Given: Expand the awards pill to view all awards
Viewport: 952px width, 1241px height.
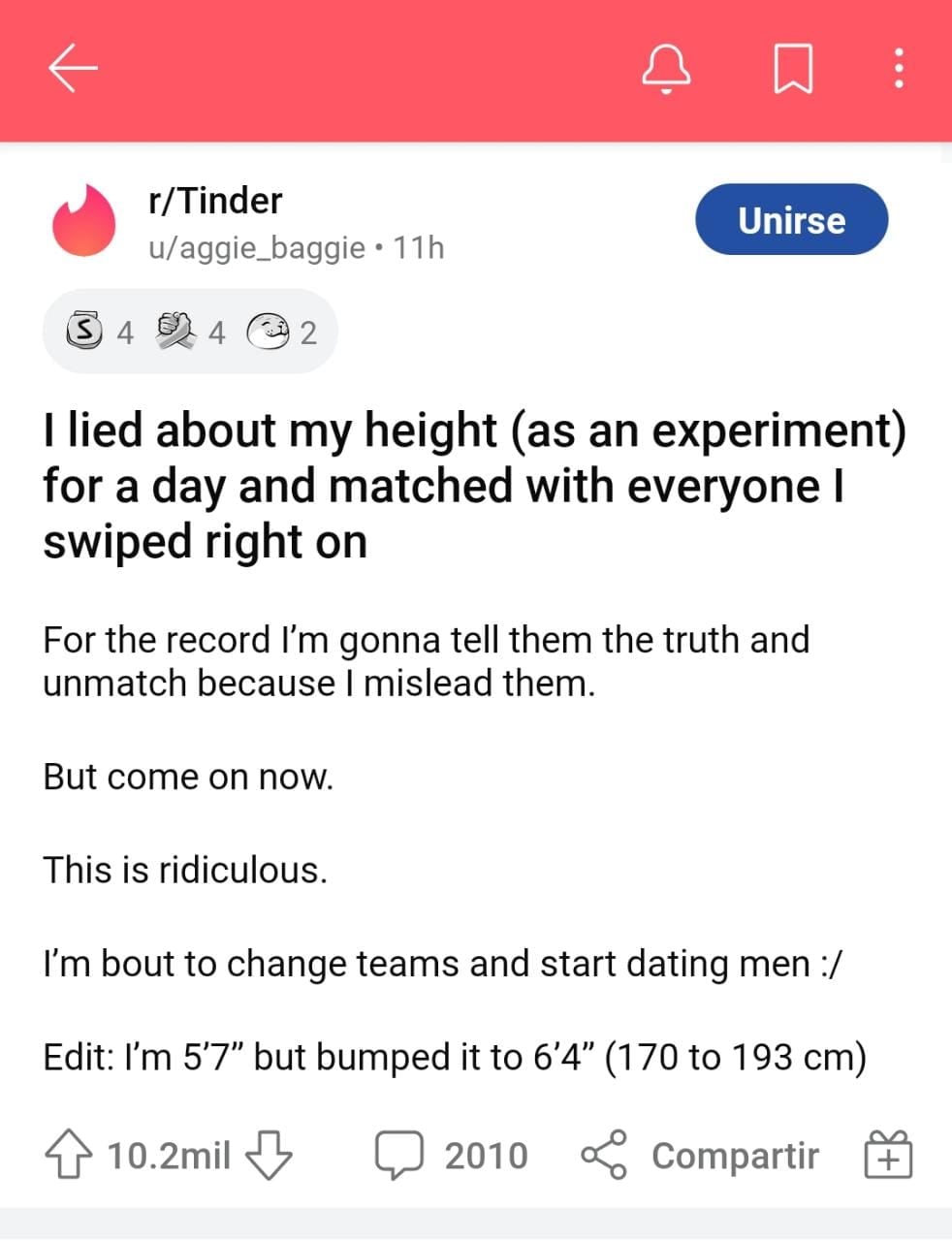Looking at the screenshot, I should click(189, 332).
